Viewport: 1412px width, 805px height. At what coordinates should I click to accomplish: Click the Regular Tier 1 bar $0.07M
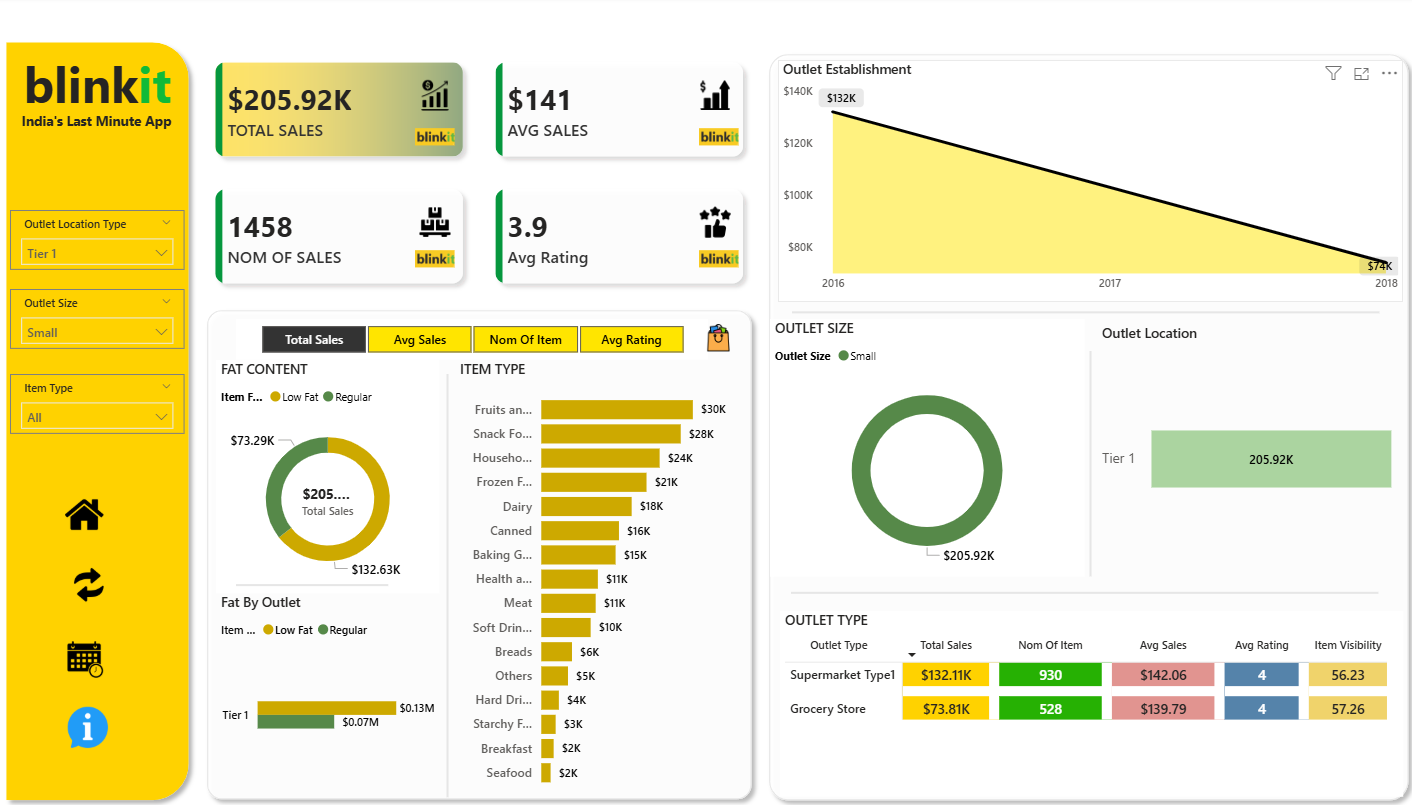[296, 722]
